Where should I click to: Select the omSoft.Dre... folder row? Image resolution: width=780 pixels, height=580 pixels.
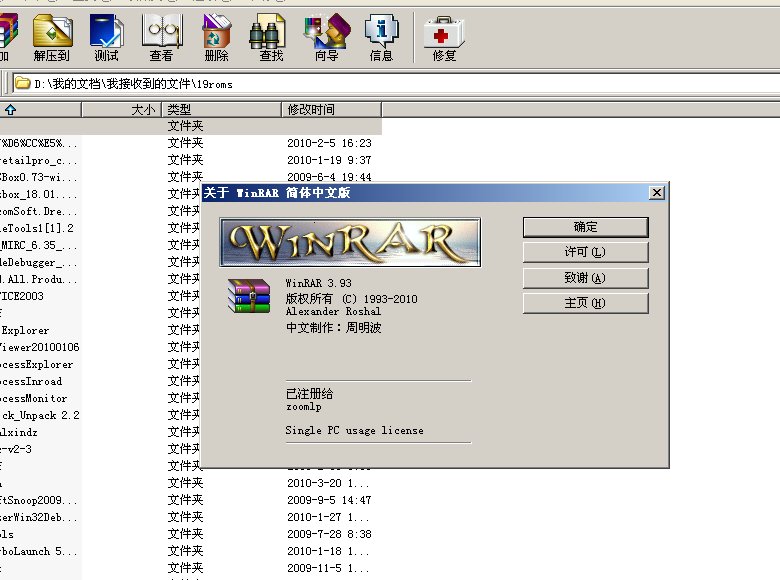click(99, 211)
